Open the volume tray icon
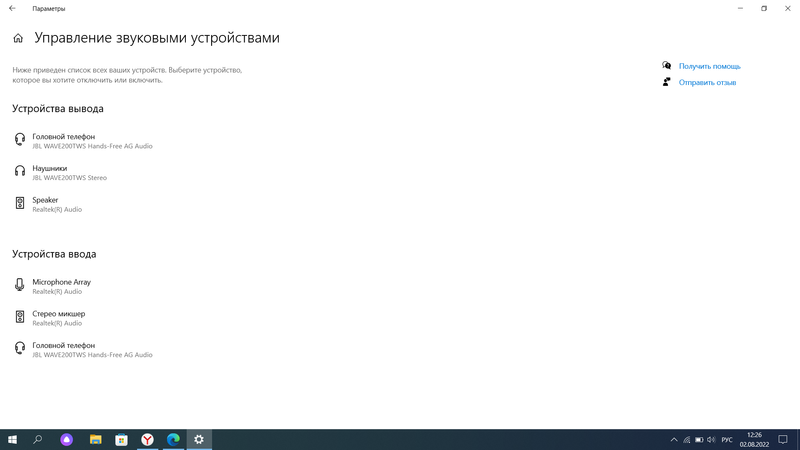The image size is (800, 450). click(x=711, y=440)
